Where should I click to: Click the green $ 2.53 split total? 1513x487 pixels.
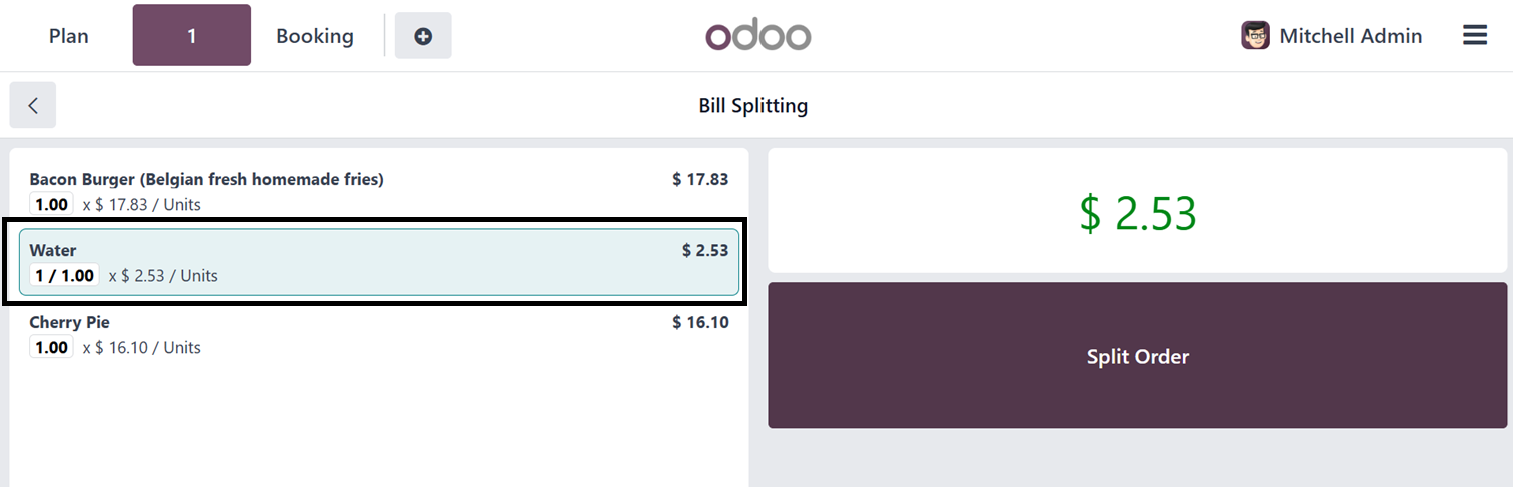coord(1137,213)
